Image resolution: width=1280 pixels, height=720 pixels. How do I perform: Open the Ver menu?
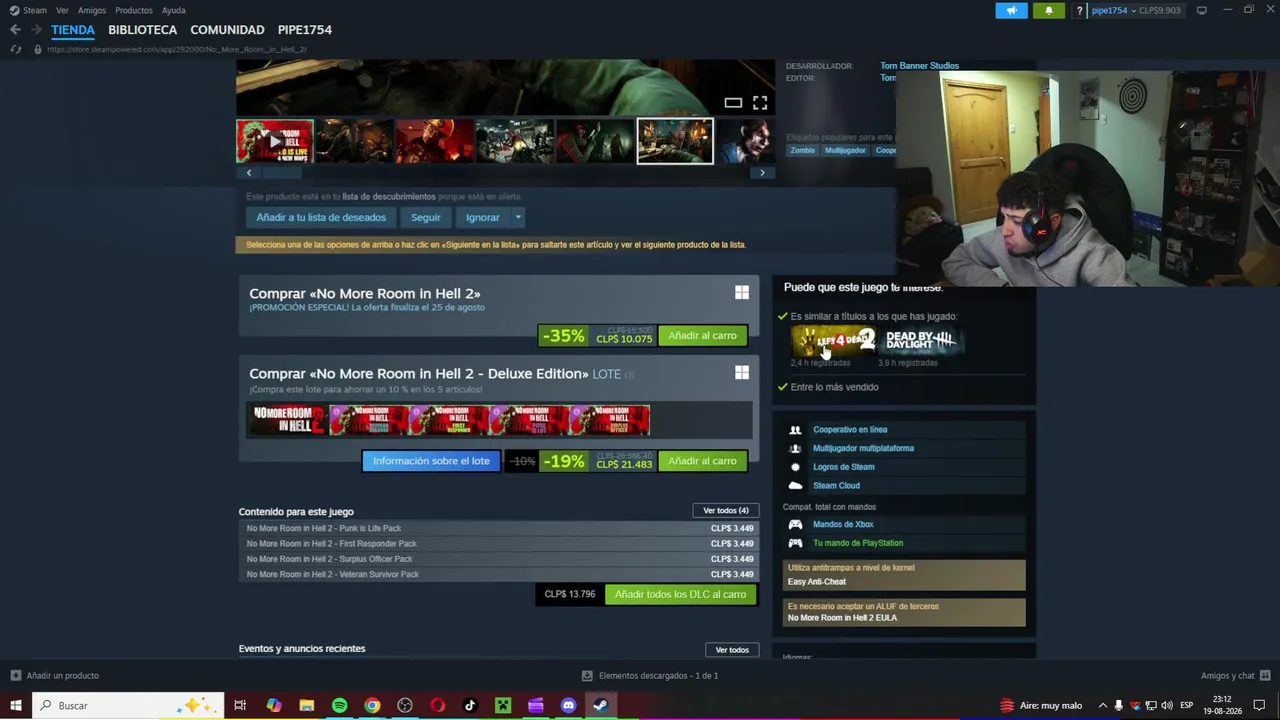click(x=62, y=10)
